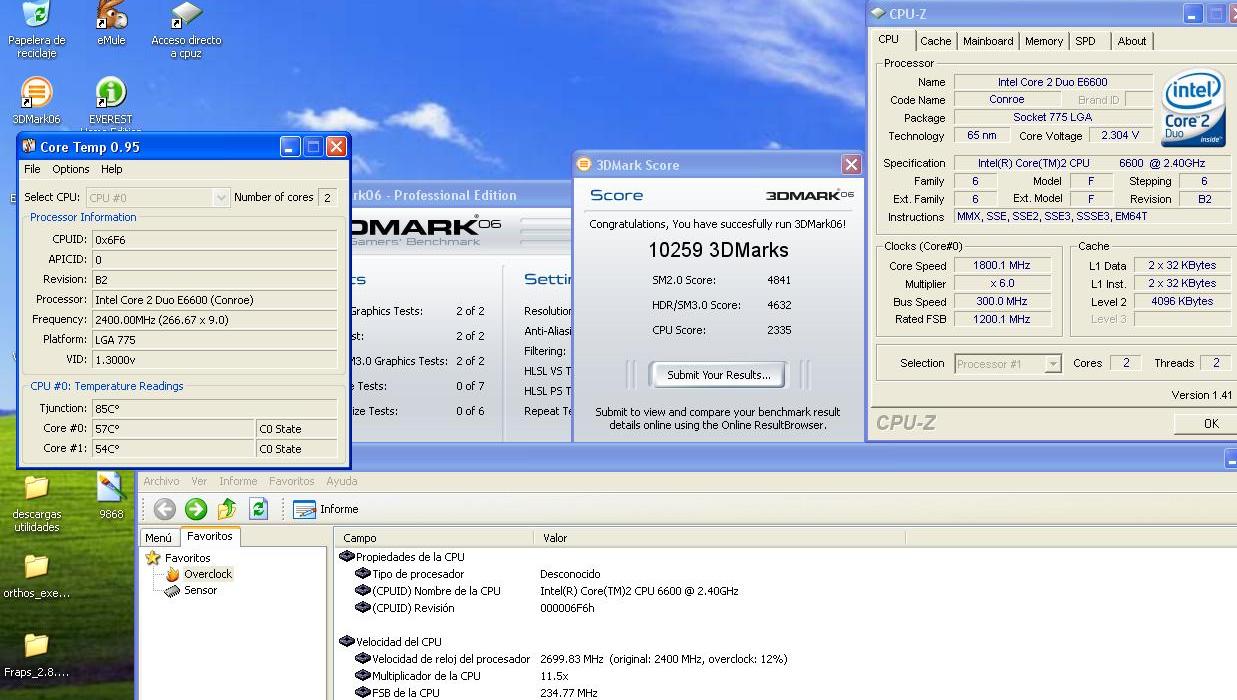This screenshot has height=700, width=1237.
Task: Click the up-level arrow icon in EVEREST
Action: [x=227, y=509]
